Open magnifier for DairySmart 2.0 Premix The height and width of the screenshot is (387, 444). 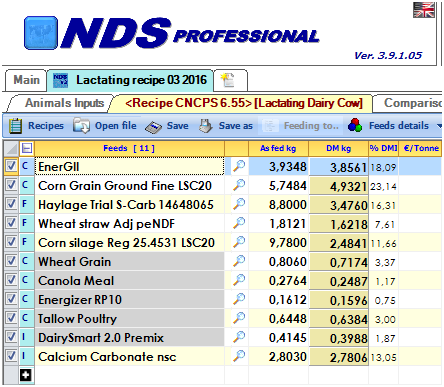click(x=239, y=337)
